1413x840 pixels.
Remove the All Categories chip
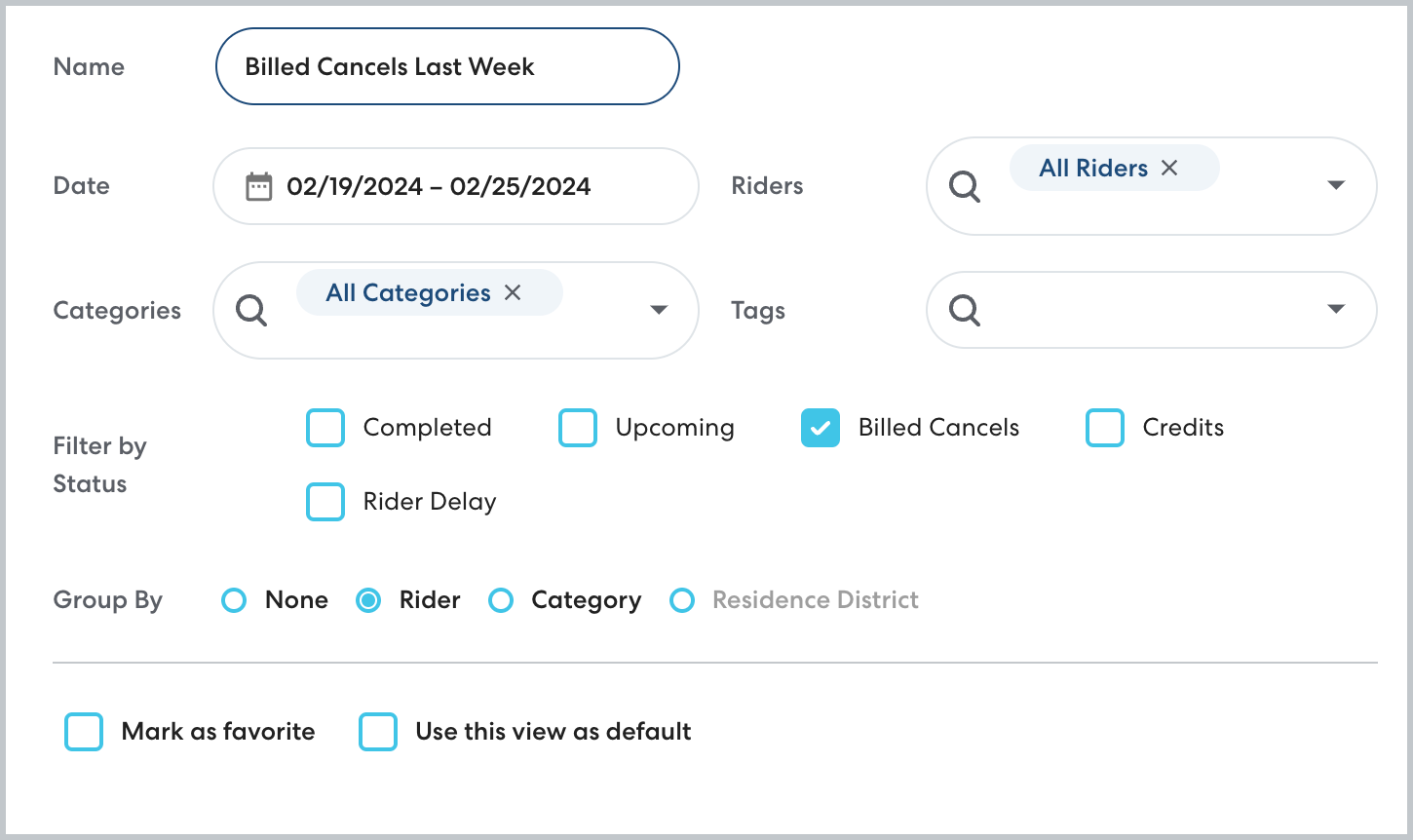[513, 292]
